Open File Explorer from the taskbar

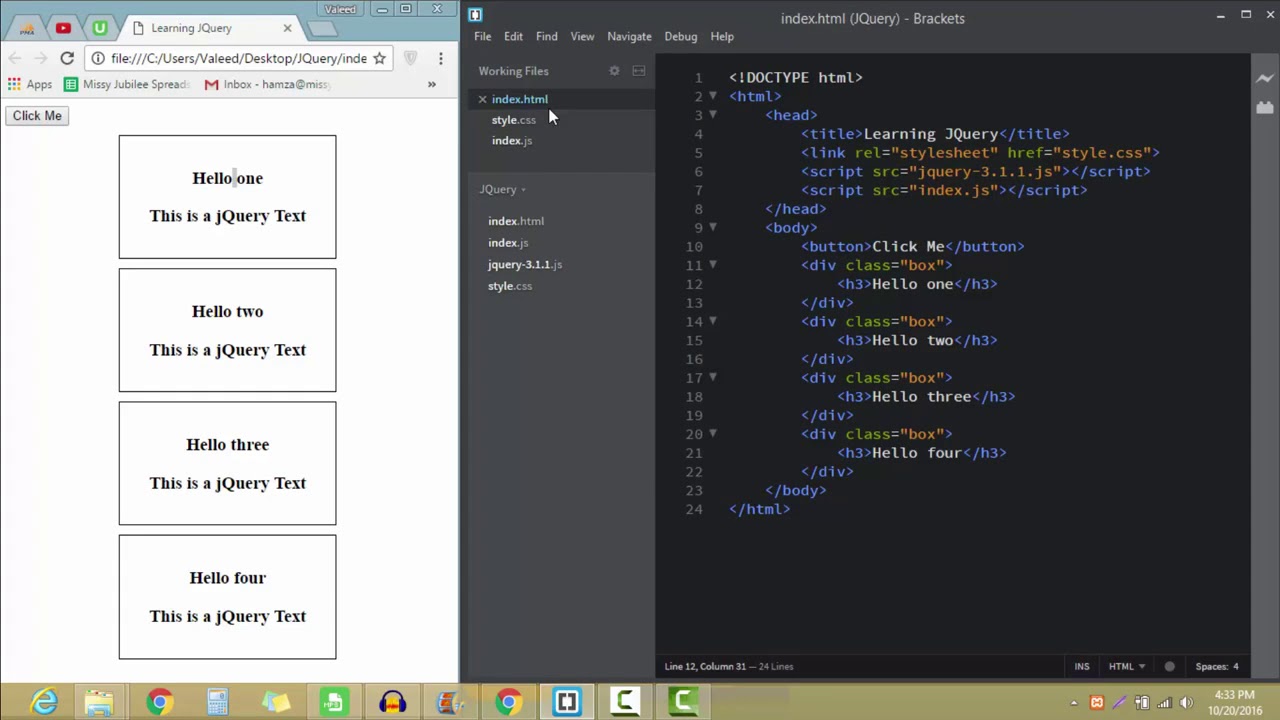point(100,702)
